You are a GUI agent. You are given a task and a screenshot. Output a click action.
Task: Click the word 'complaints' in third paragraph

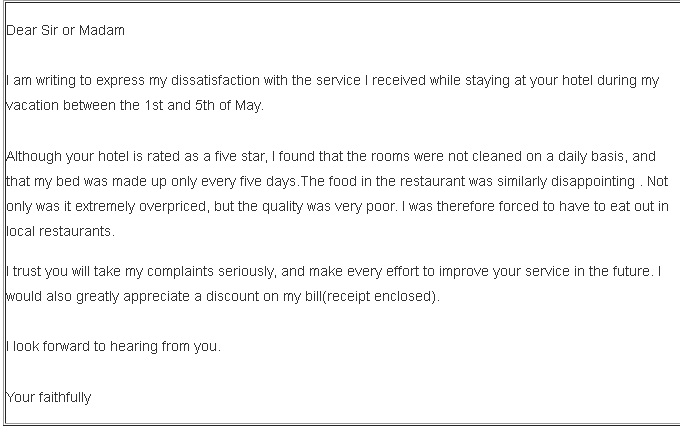[x=180, y=272]
